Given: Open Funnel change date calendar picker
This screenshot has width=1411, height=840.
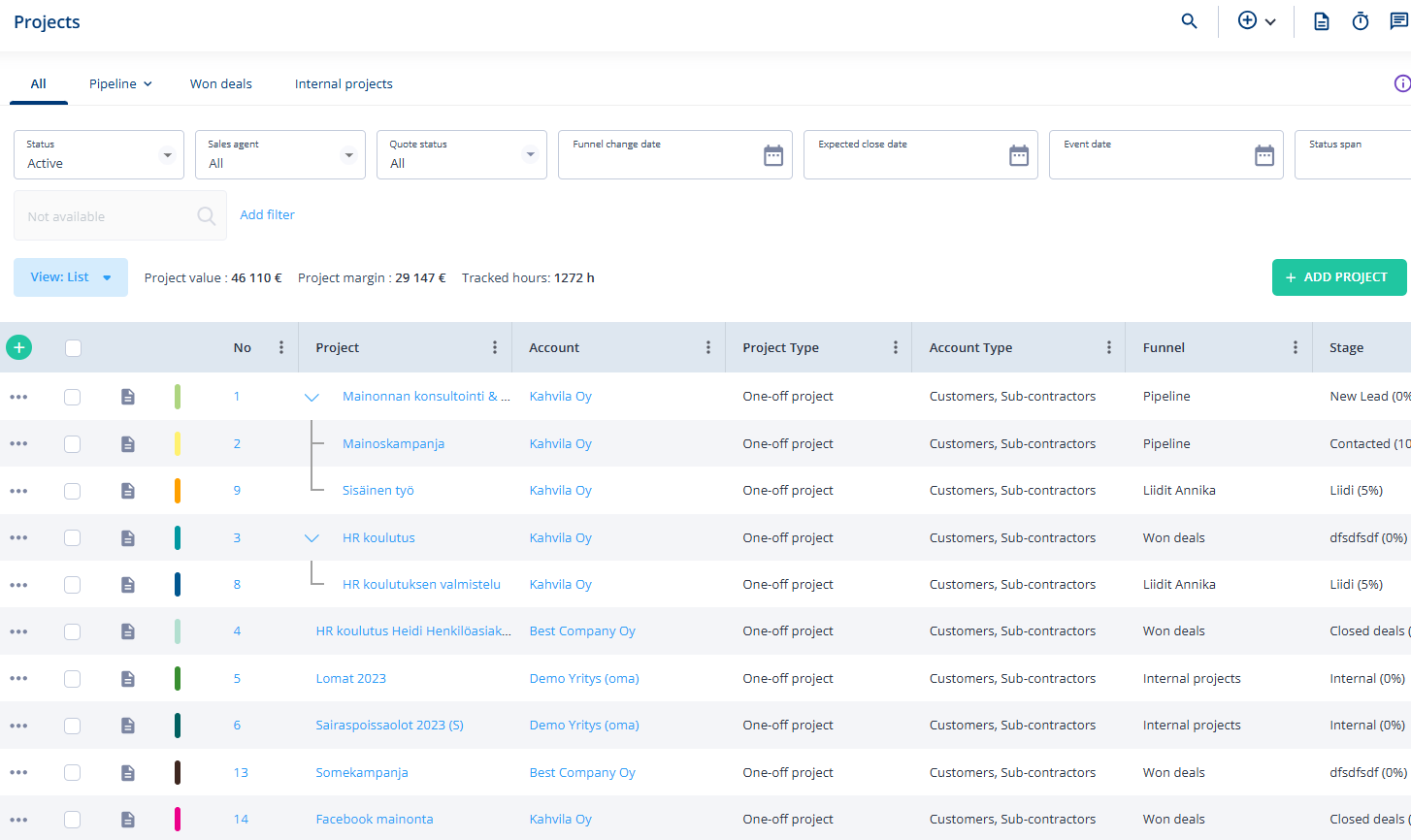Looking at the screenshot, I should click(773, 155).
